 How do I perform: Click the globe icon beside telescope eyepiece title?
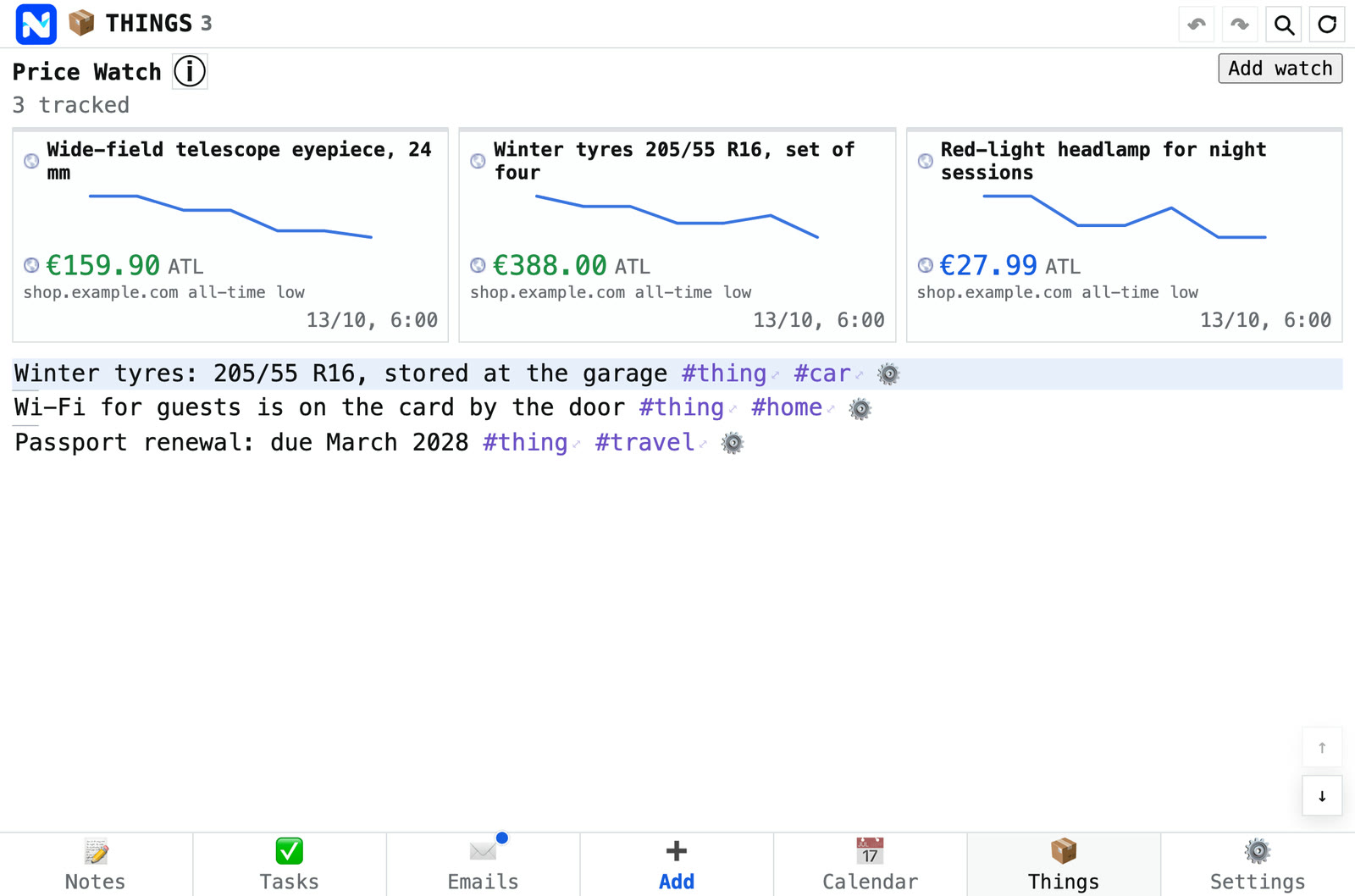pos(31,161)
